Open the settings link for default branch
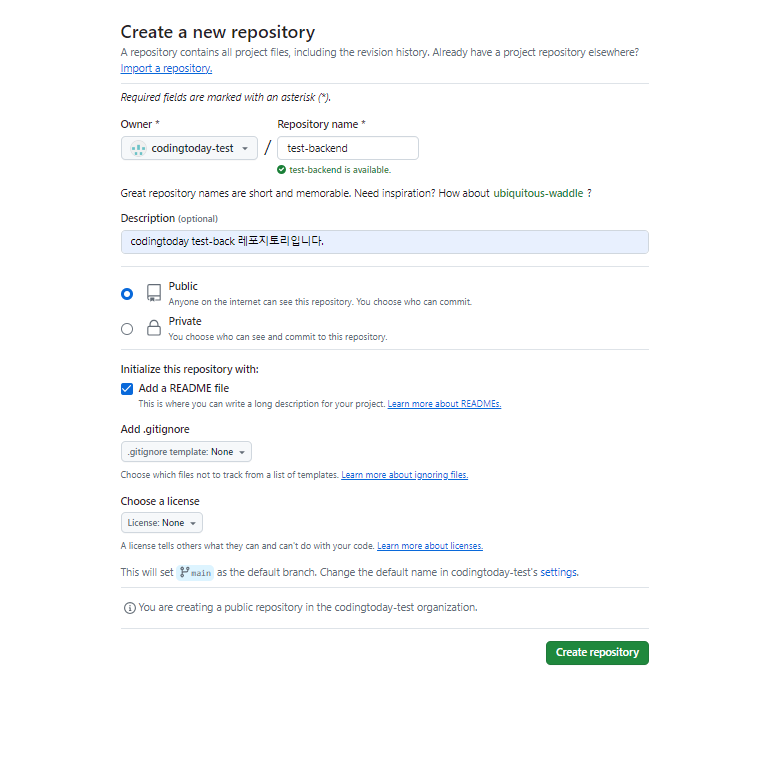This screenshot has height=765, width=758. click(558, 572)
